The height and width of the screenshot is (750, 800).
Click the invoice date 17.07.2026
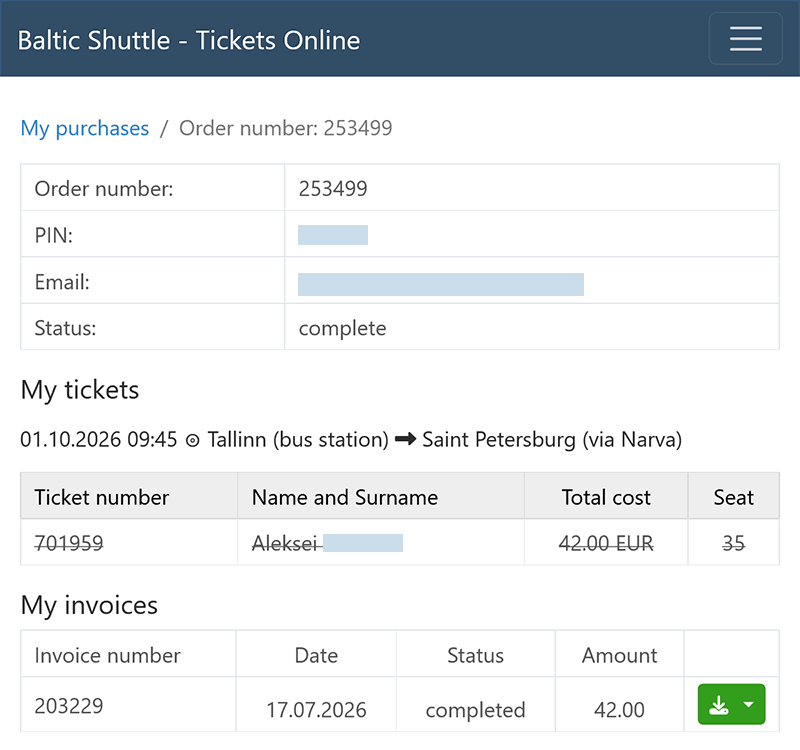point(316,710)
